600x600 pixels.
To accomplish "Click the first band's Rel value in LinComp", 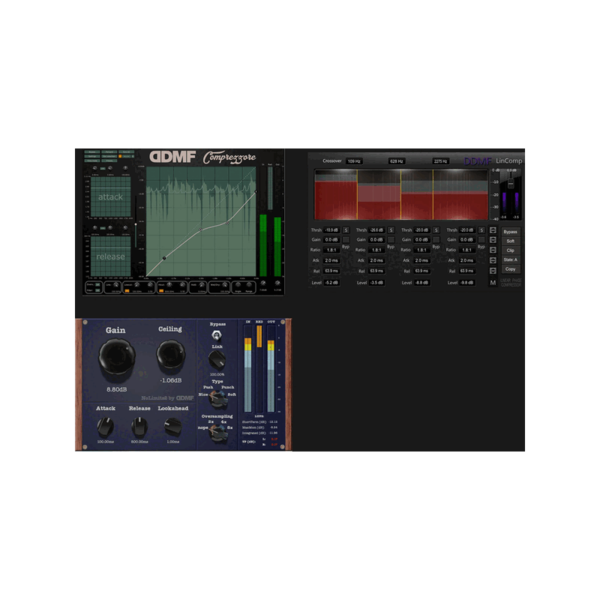I will [331, 271].
